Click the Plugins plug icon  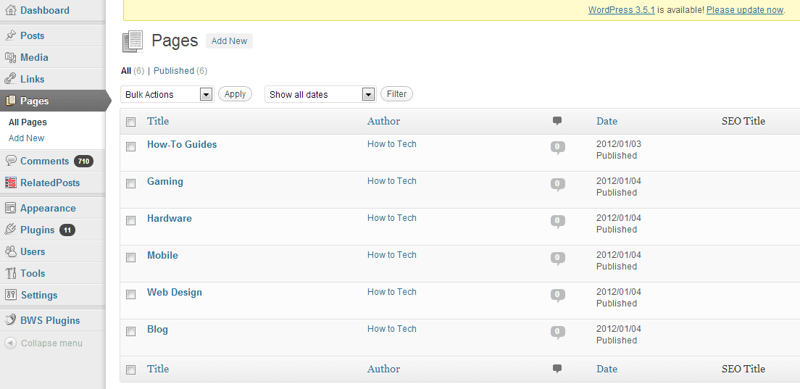10,230
